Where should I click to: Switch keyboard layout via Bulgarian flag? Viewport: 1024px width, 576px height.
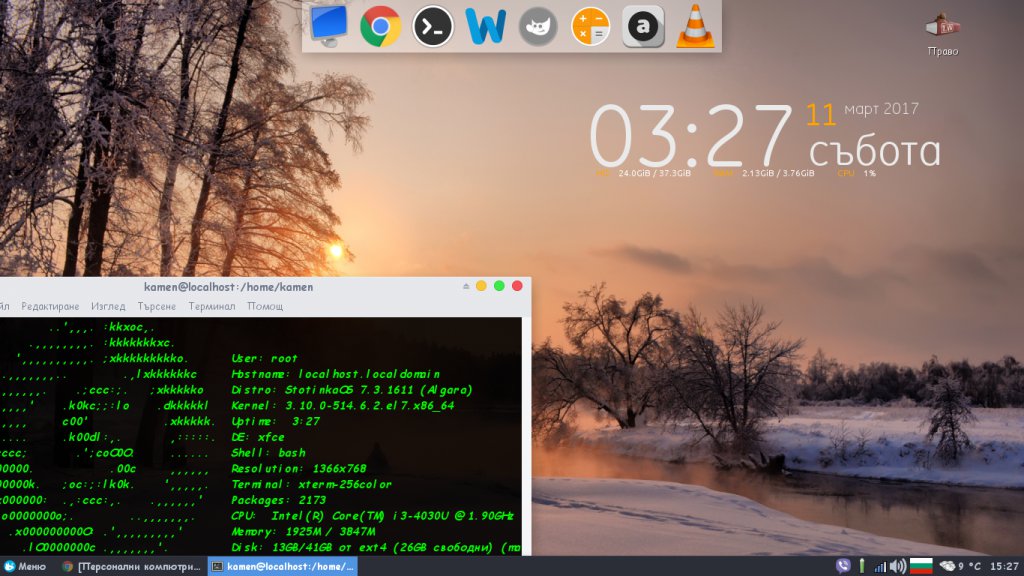click(920, 566)
